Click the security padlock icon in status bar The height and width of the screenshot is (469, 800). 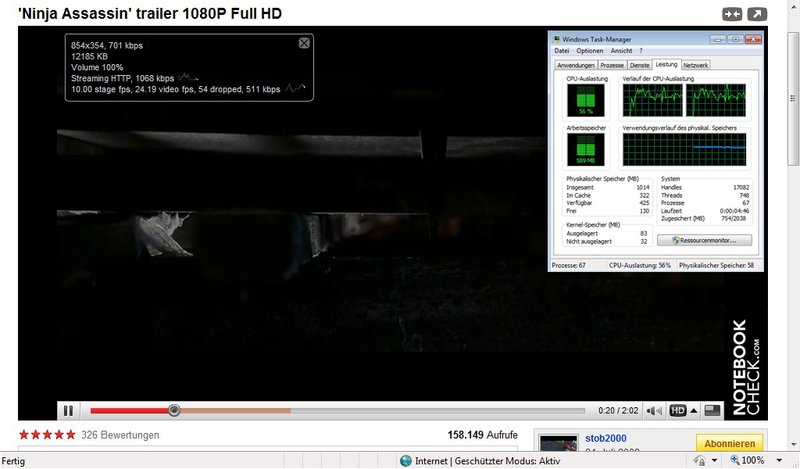pos(700,461)
